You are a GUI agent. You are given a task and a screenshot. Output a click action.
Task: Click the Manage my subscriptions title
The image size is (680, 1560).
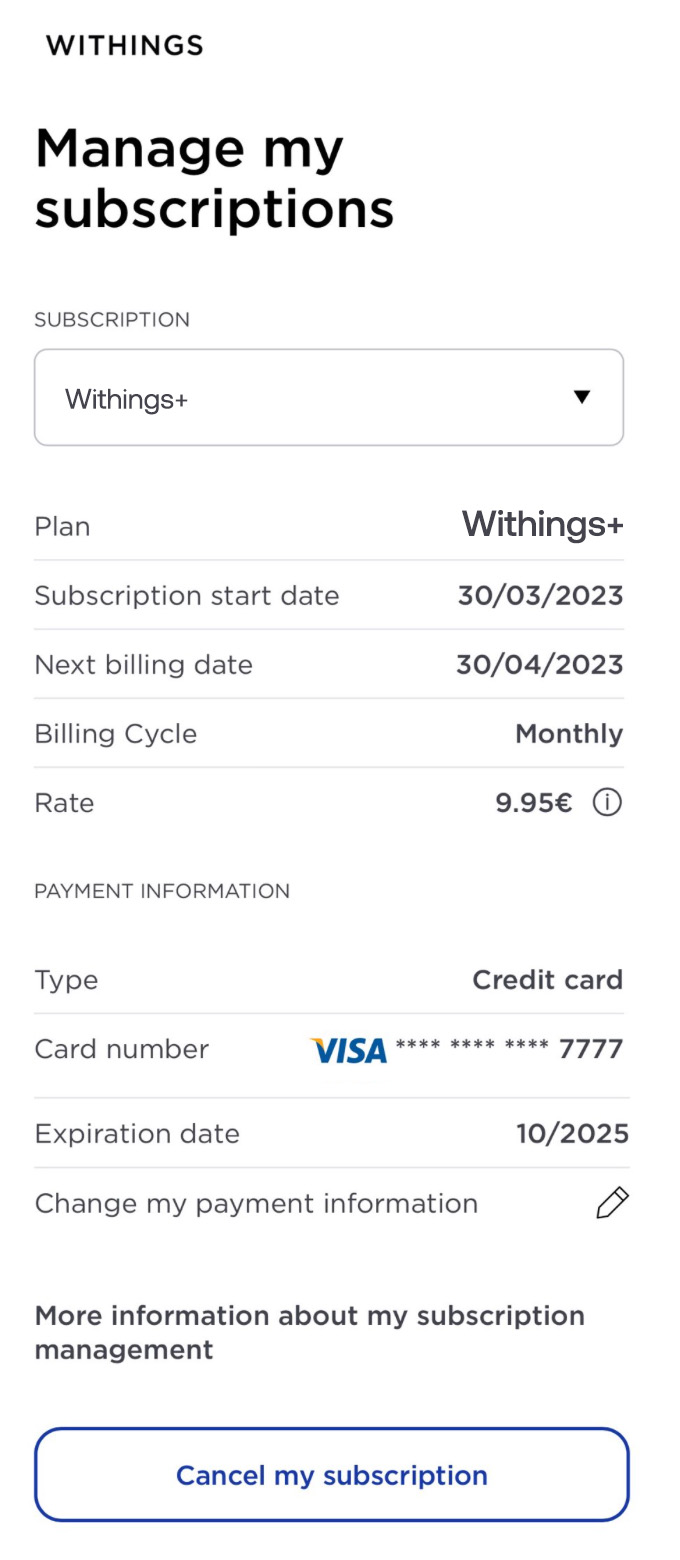[214, 177]
